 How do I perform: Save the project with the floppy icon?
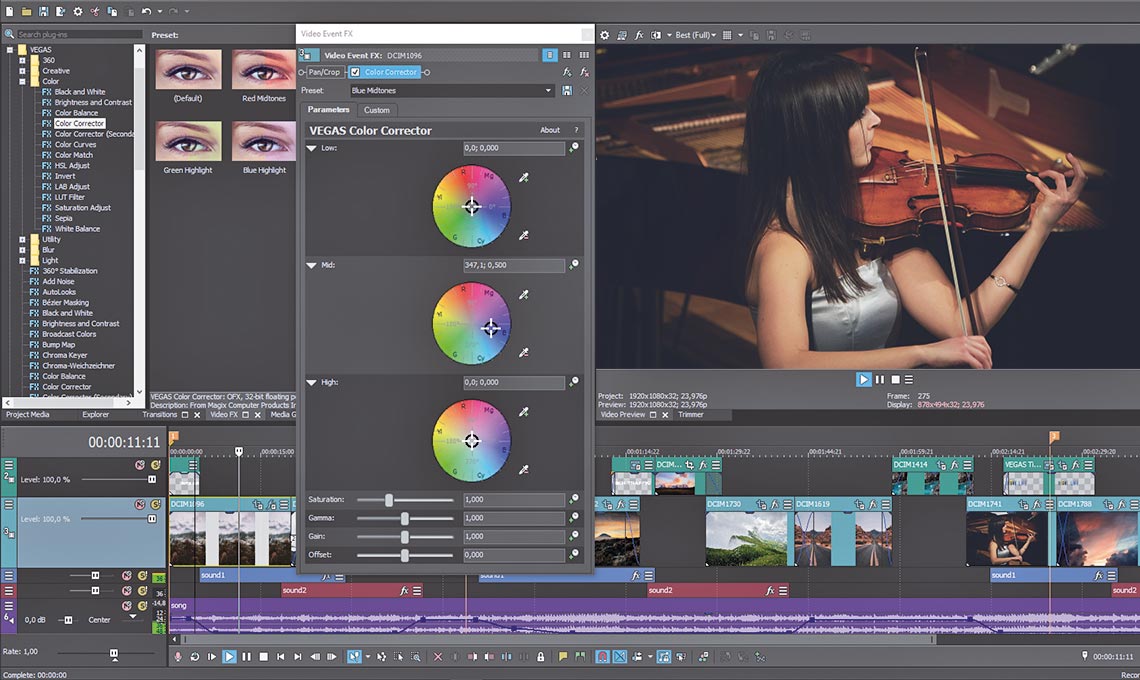click(44, 12)
